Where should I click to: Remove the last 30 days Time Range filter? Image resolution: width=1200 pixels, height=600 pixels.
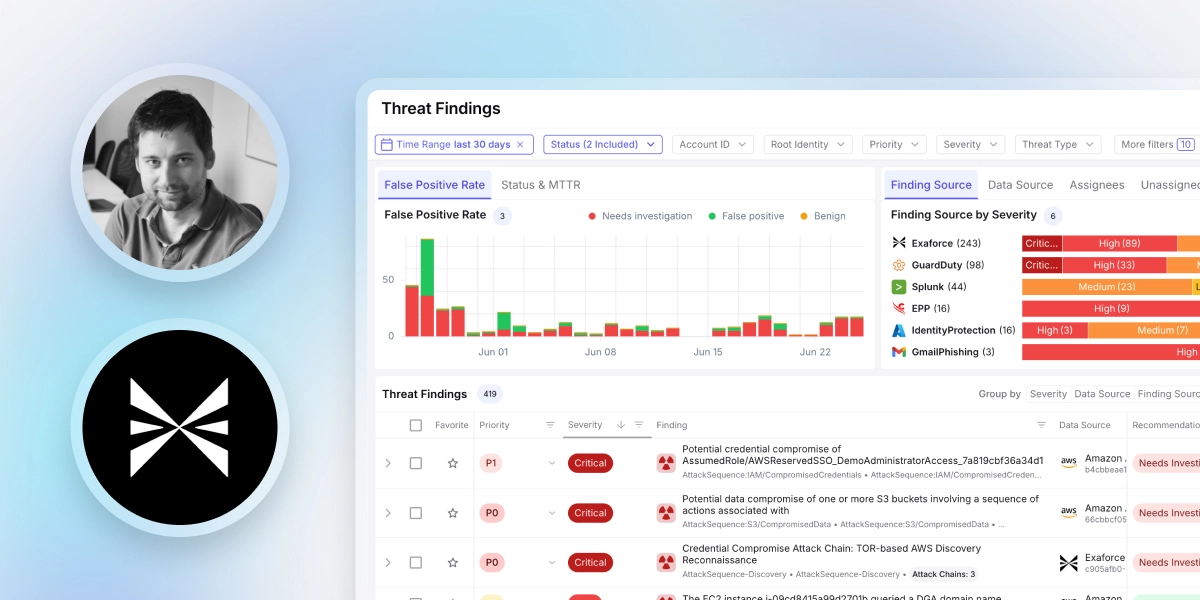(519, 144)
